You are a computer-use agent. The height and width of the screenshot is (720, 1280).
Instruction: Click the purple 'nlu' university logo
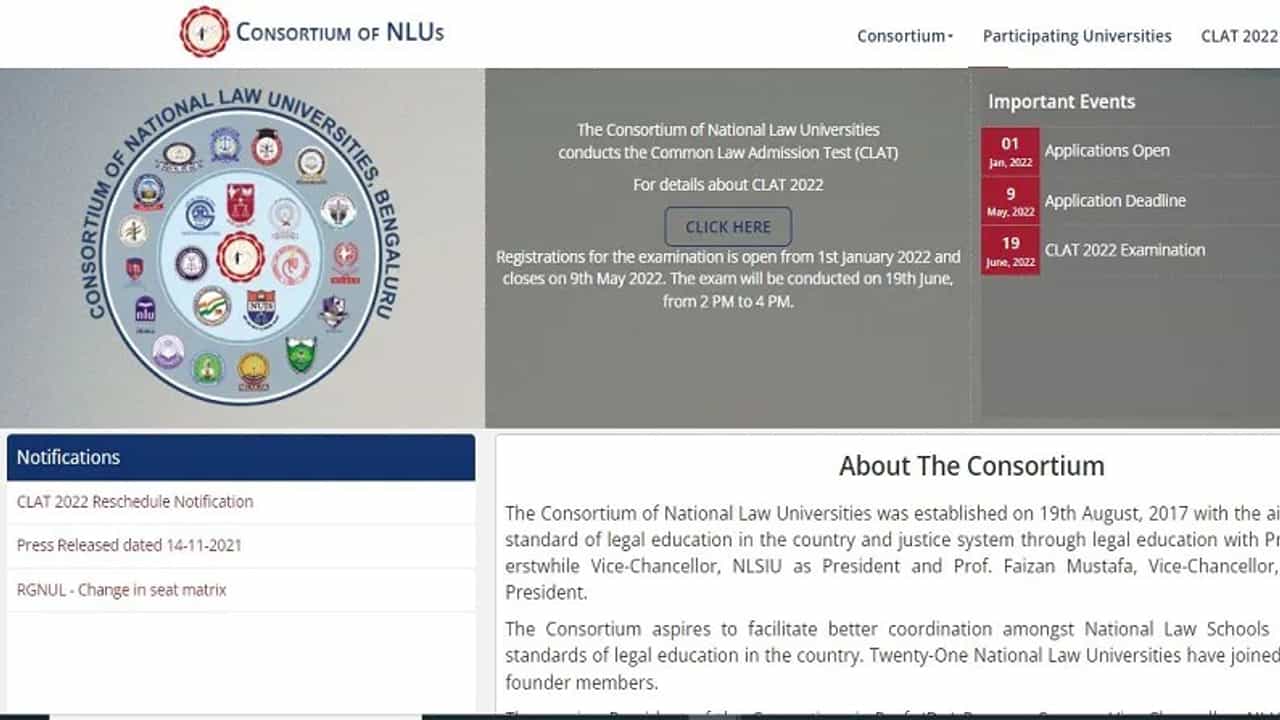click(145, 310)
